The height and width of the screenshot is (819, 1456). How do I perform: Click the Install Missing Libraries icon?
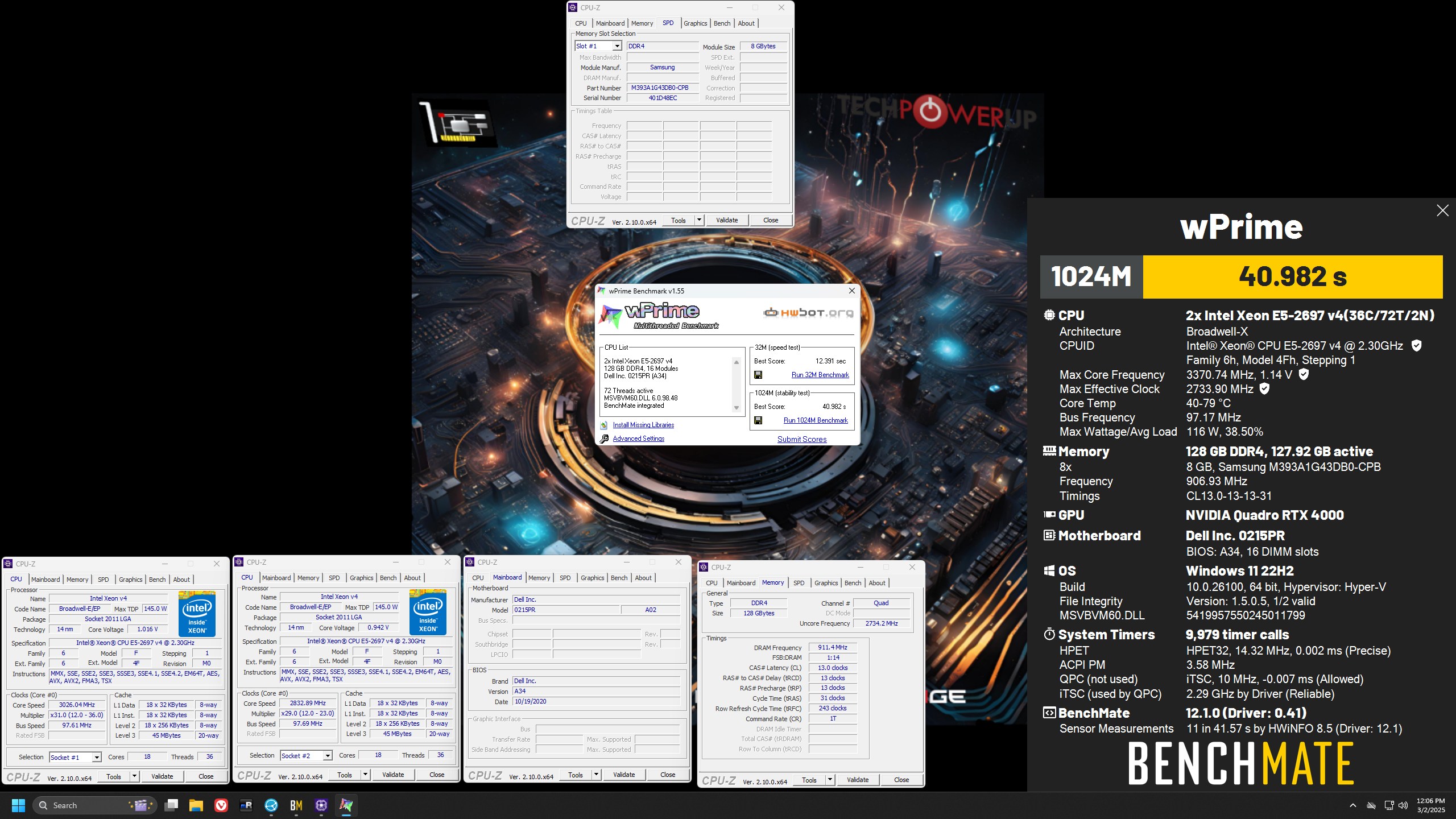pos(604,425)
